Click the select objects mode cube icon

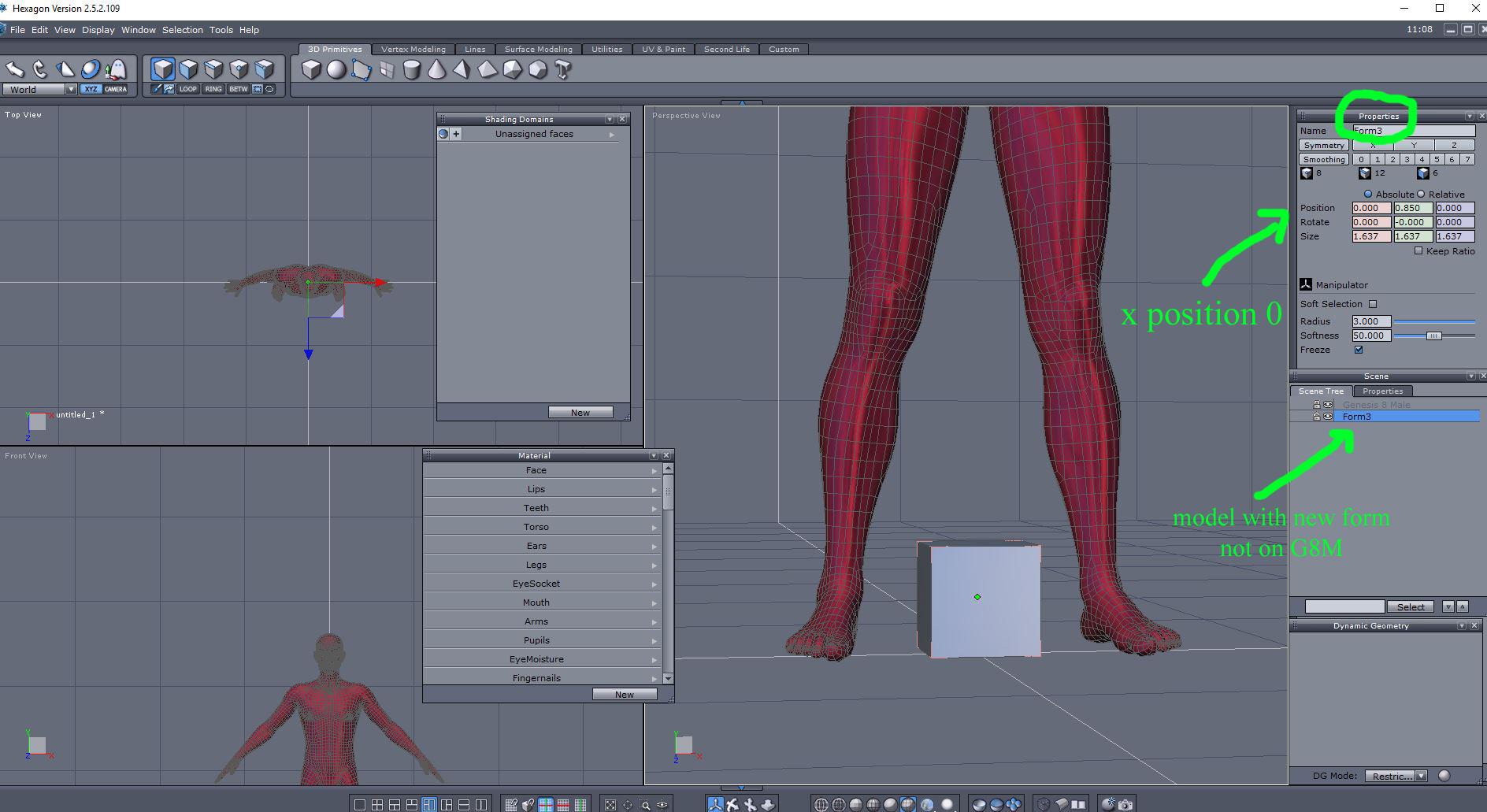coord(163,69)
